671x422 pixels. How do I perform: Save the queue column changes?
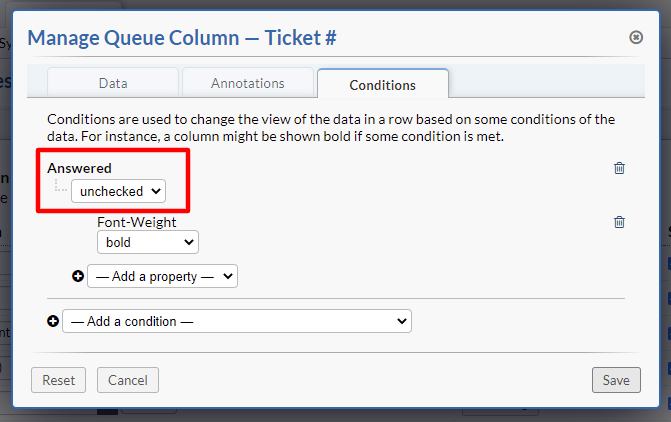click(616, 380)
